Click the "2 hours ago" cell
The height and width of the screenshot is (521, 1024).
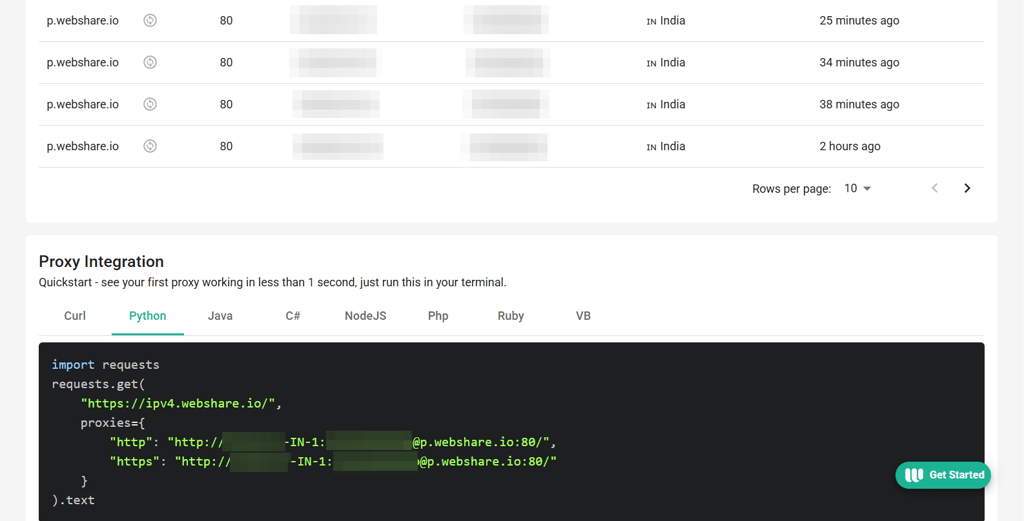pyautogui.click(x=850, y=146)
